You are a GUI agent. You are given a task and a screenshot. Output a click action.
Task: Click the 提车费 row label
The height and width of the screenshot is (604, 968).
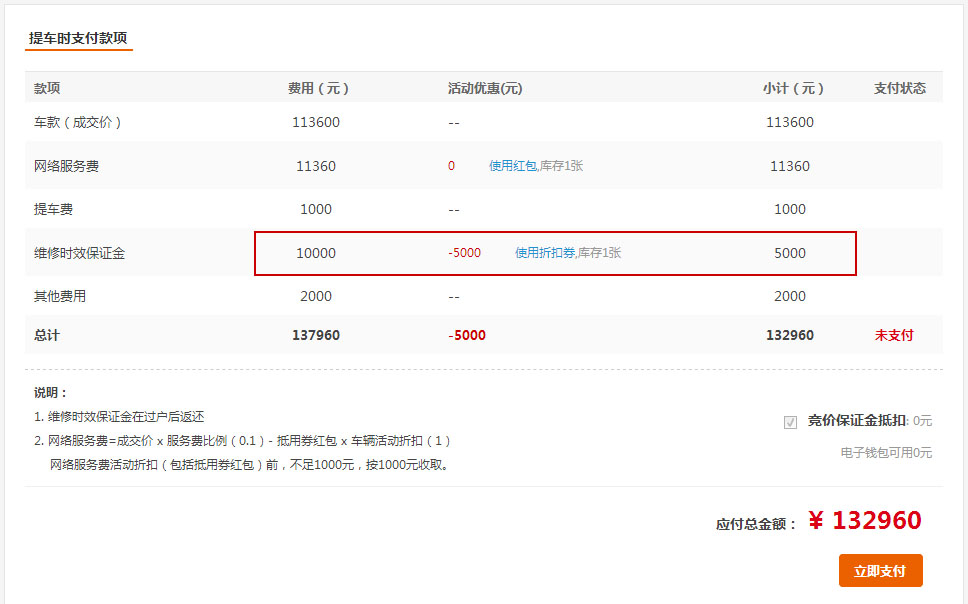click(x=53, y=209)
